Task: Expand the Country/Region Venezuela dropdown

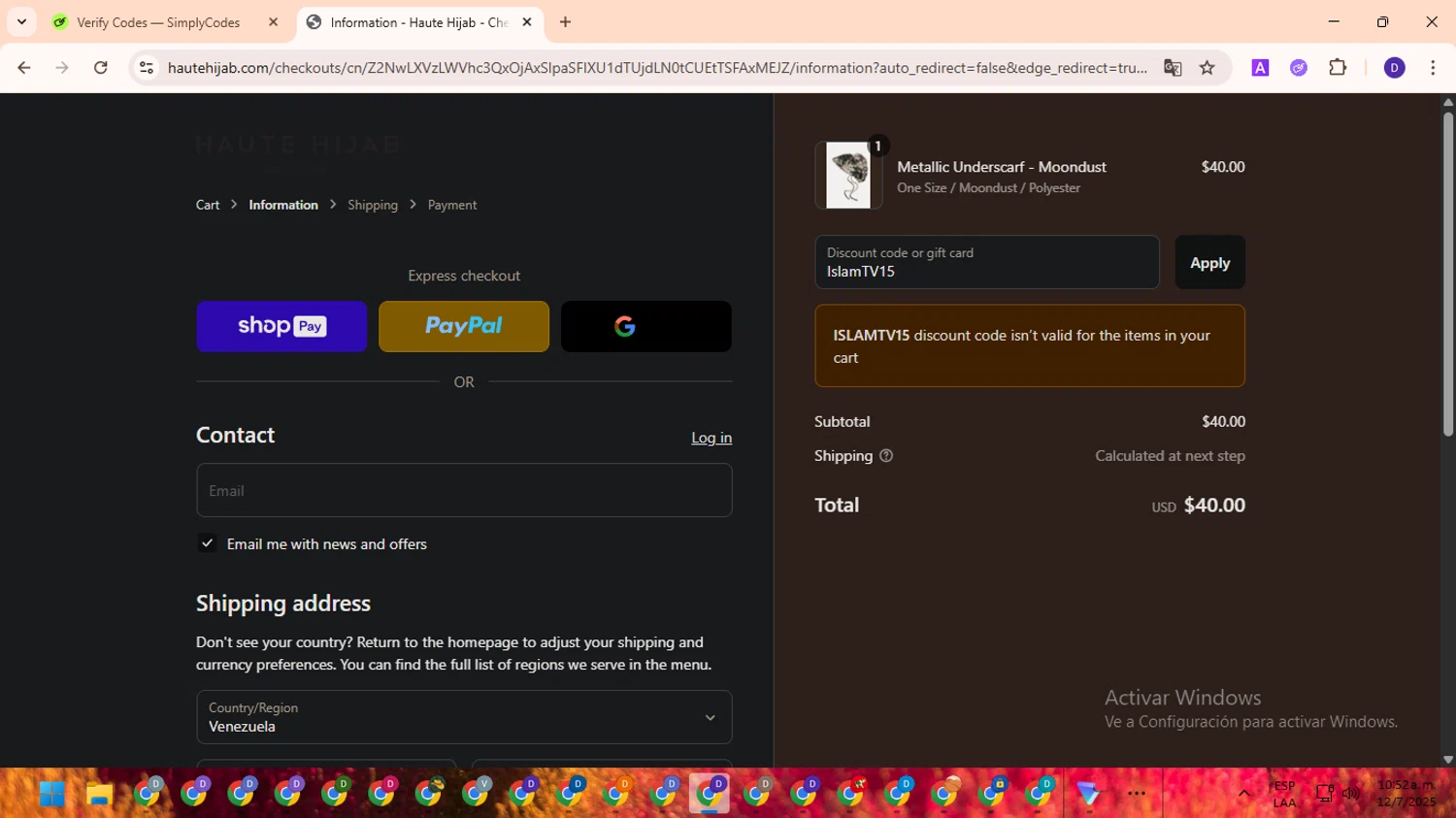Action: click(464, 717)
